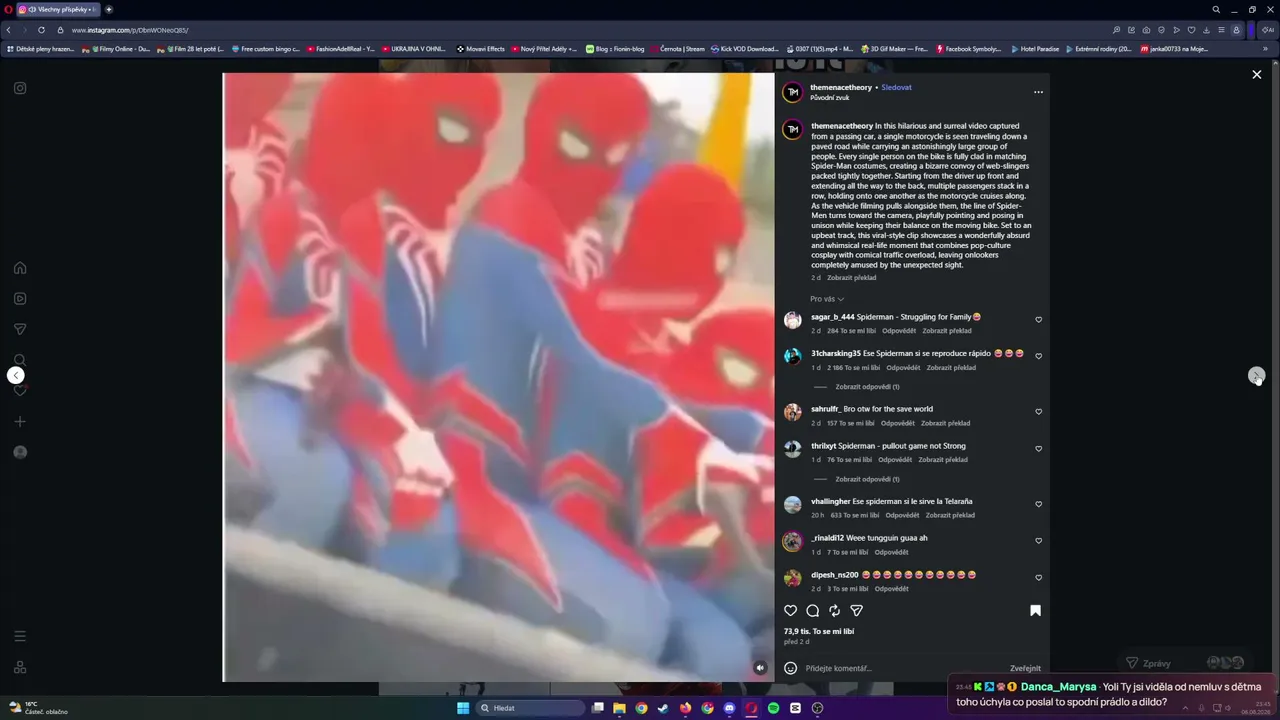
Task: Open a new browser tab with plus
Action: pyautogui.click(x=109, y=9)
